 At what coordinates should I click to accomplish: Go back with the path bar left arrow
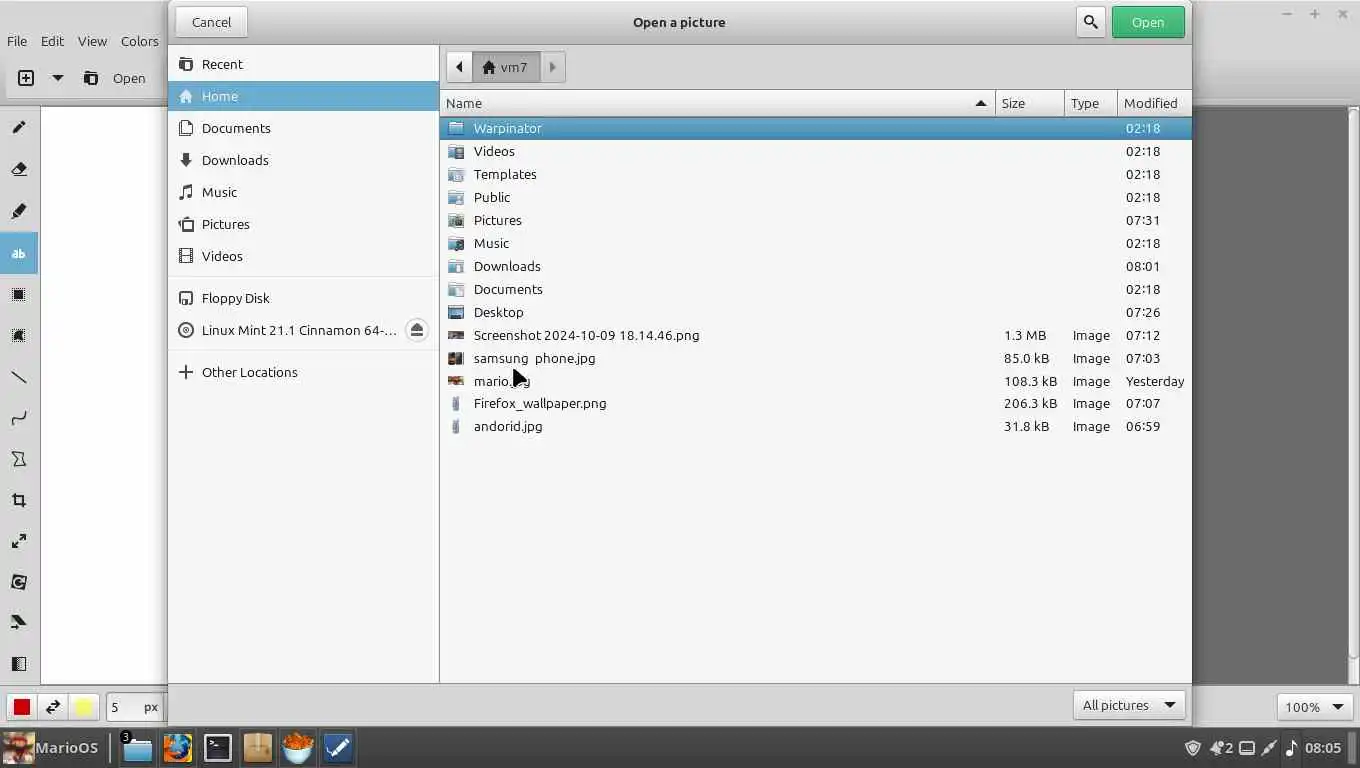click(459, 67)
